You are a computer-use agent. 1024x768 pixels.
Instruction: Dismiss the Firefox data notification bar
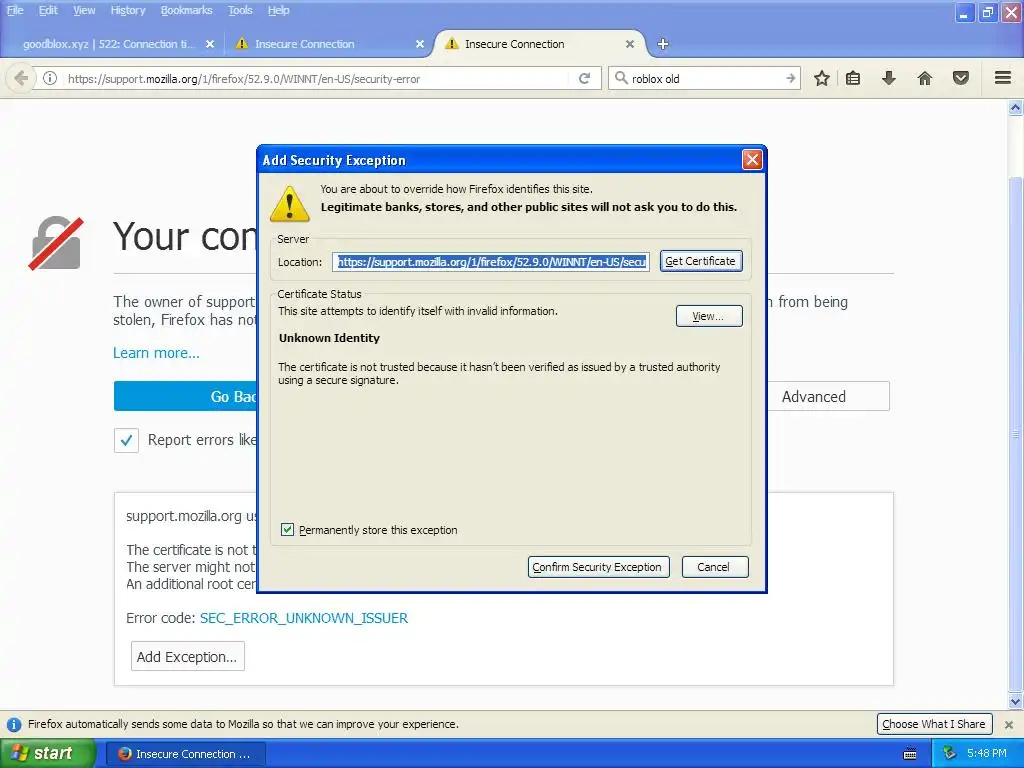click(1008, 724)
